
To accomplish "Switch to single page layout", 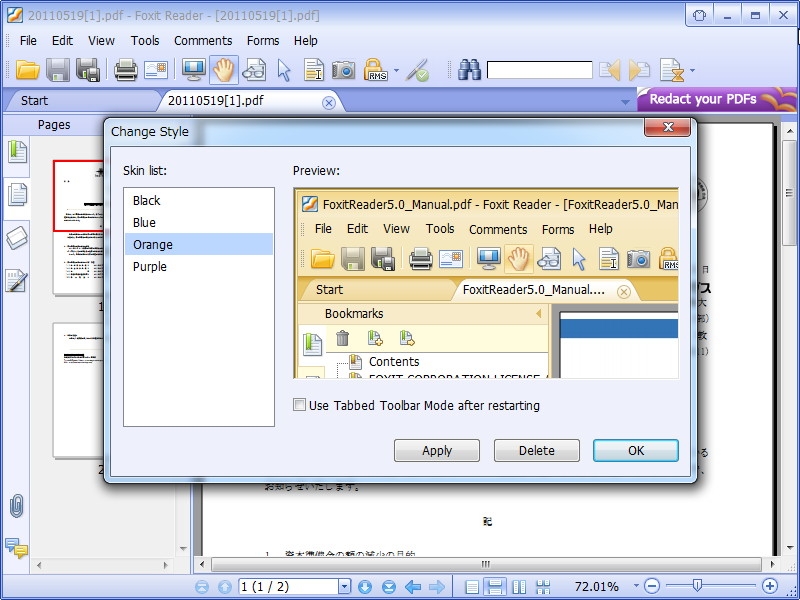I will (x=472, y=587).
